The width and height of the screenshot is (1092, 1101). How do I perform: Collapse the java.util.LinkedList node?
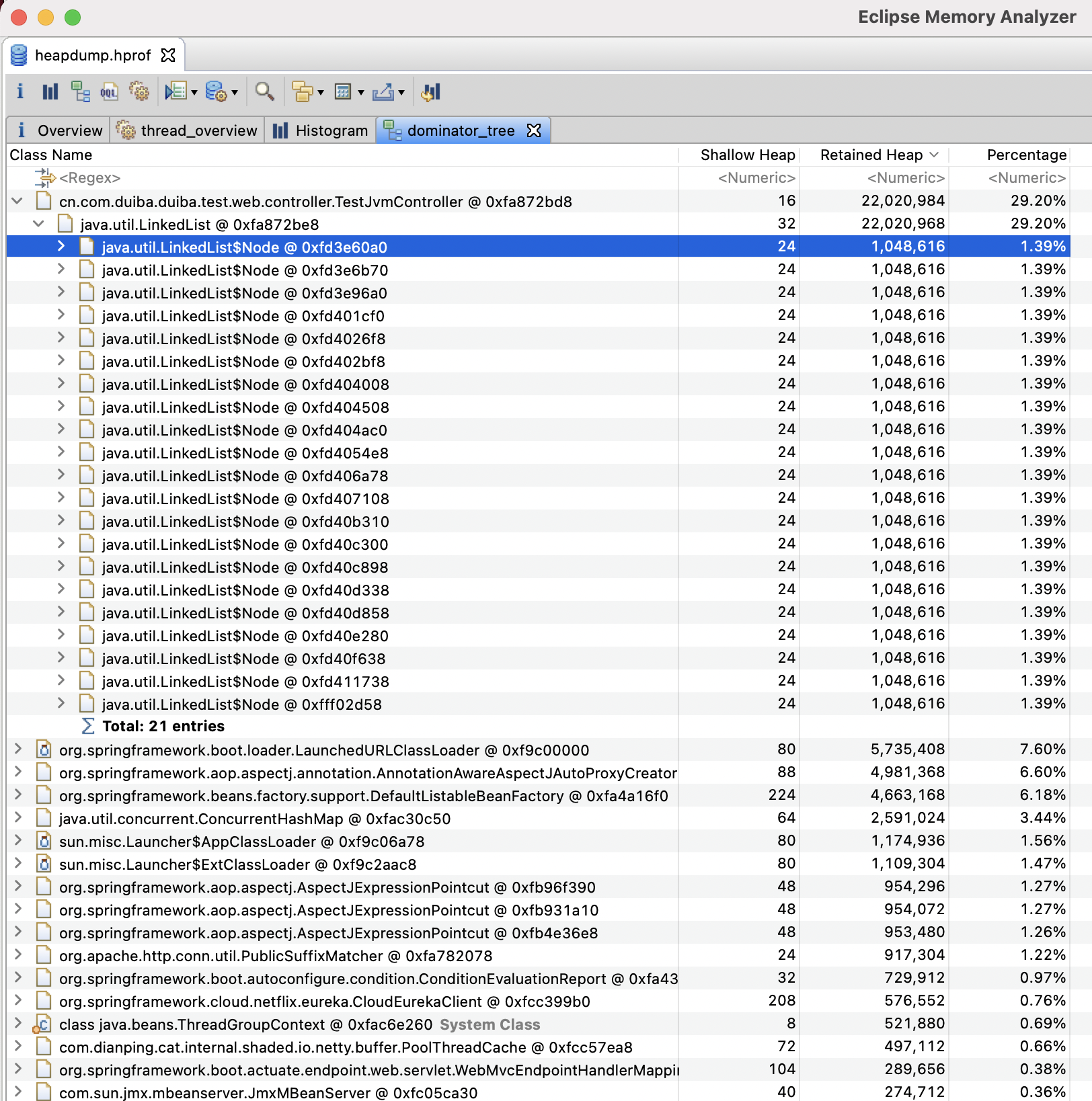tap(39, 224)
